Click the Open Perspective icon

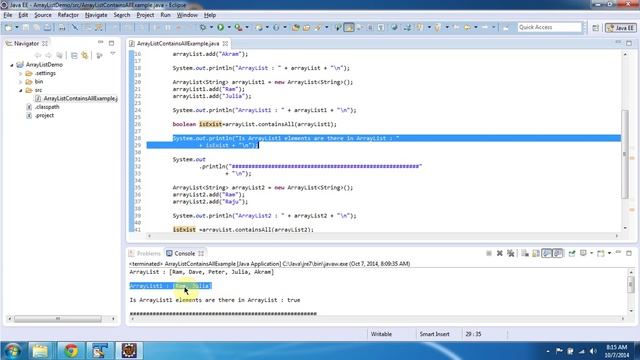point(596,28)
